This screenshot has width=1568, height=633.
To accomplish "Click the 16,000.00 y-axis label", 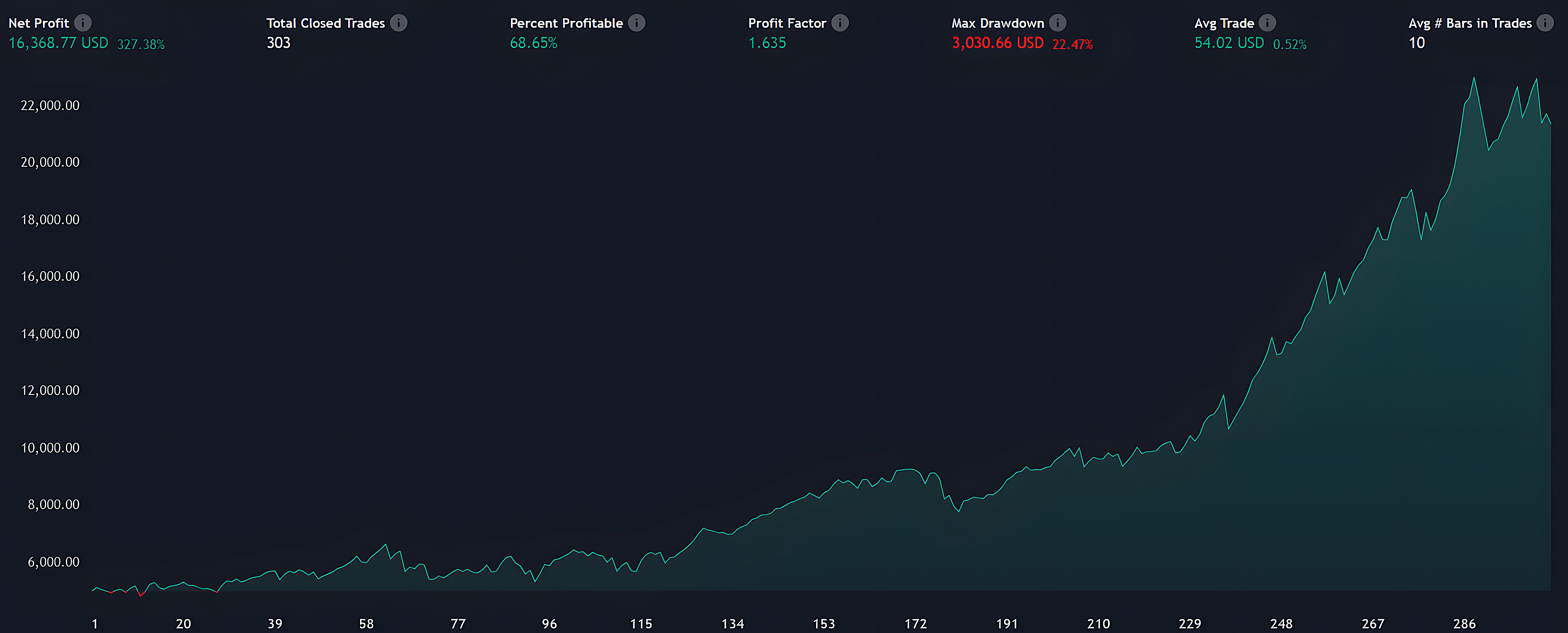I will point(50,276).
